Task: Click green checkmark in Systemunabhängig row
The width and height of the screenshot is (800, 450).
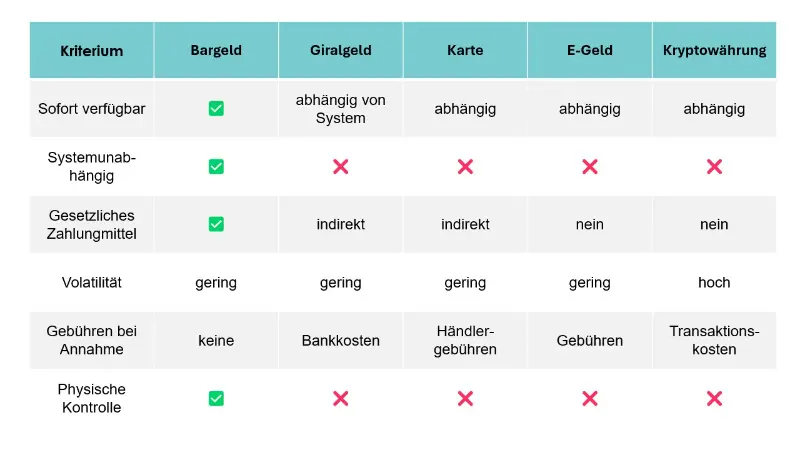Action: click(216, 166)
